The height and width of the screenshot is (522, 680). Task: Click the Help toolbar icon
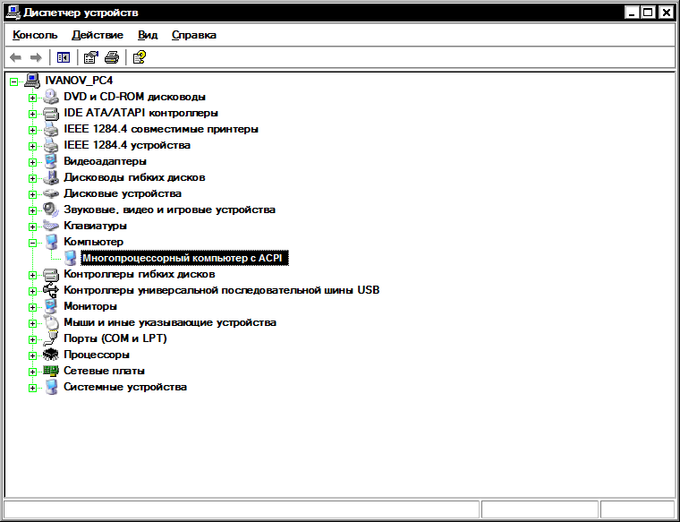pos(139,57)
